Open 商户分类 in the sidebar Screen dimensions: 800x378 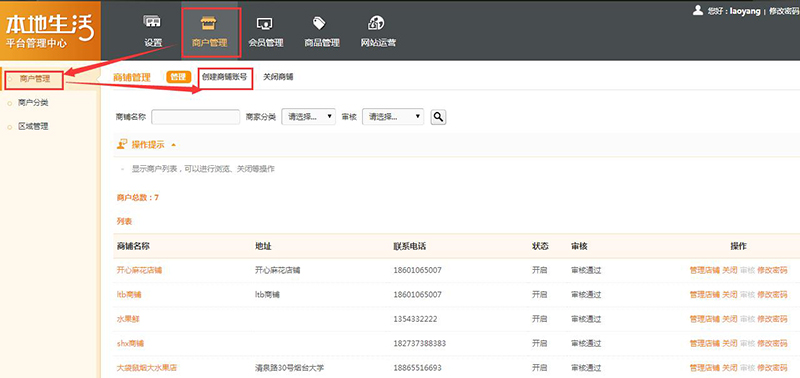tap(33, 103)
